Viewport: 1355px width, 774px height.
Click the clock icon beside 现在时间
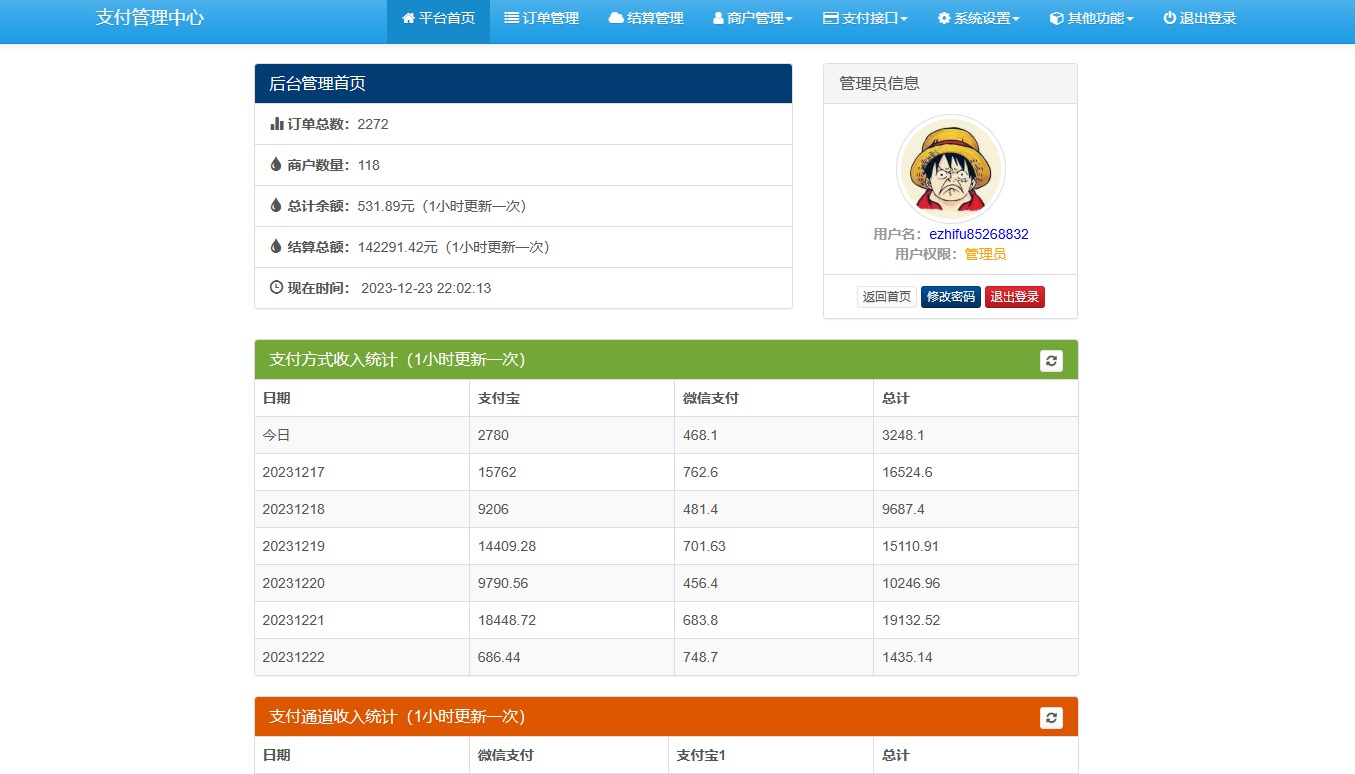[x=275, y=287]
